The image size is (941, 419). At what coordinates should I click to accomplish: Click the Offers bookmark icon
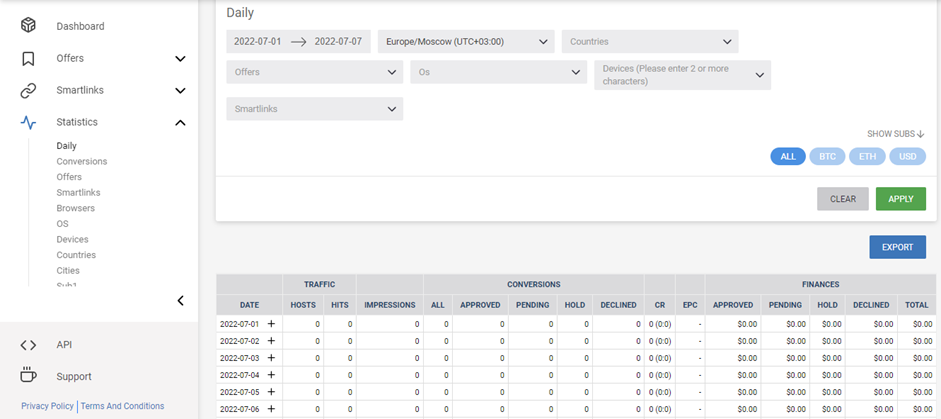click(28, 58)
